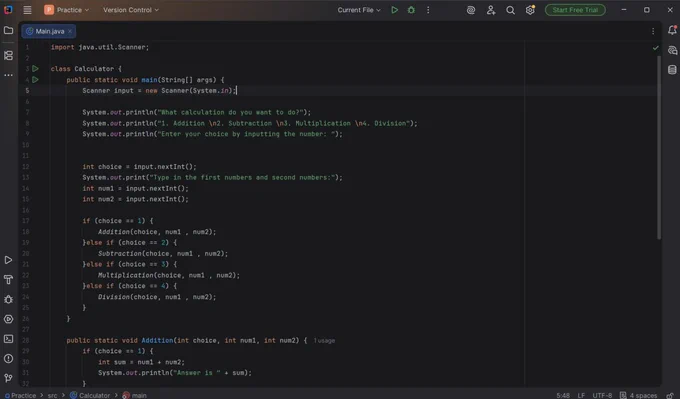Start debugging with the bug icon
680x399 pixels.
[411, 10]
